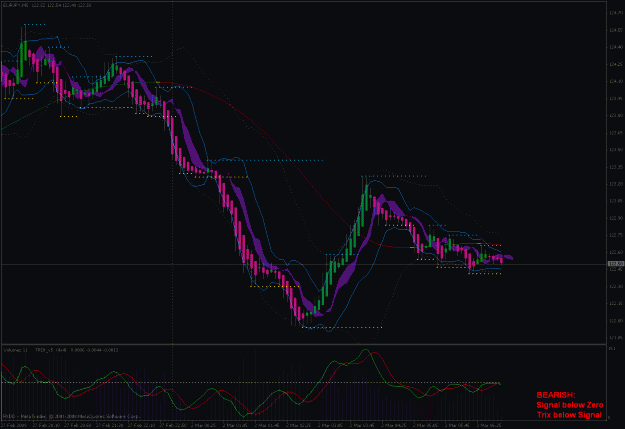This screenshot has width=625, height=429.
Task: Click the 124.10 price axis label
Action: (616, 81)
